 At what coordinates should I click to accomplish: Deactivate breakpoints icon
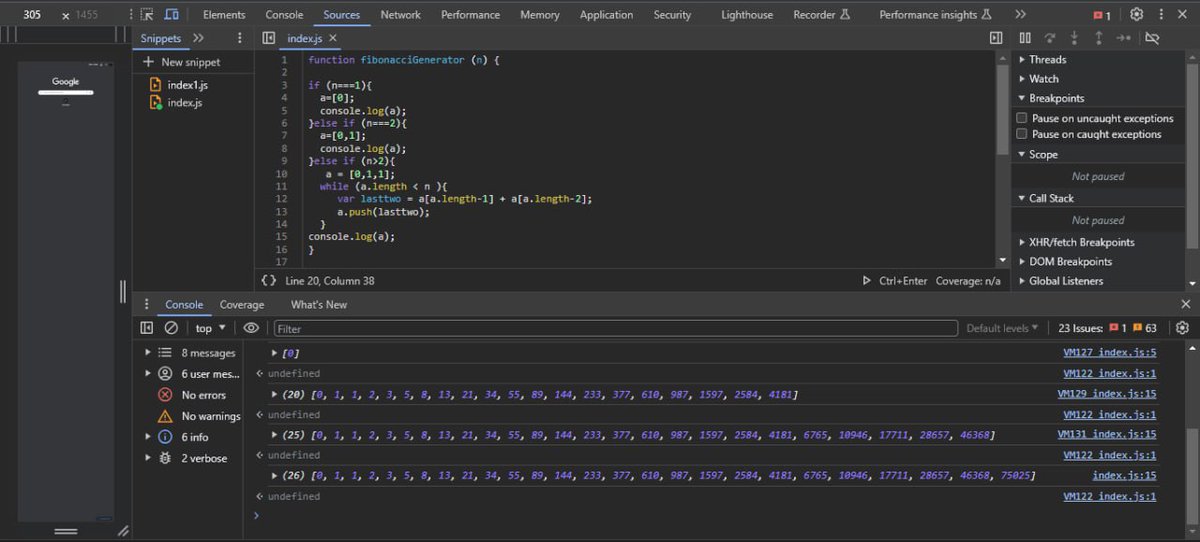click(1152, 38)
